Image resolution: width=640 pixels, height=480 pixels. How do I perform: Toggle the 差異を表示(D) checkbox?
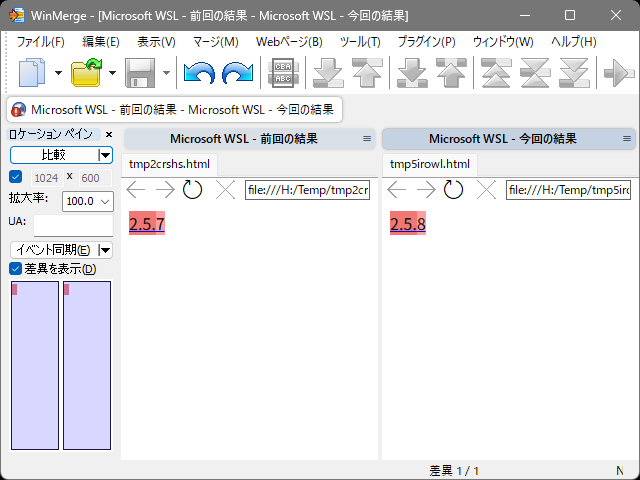coord(16,269)
